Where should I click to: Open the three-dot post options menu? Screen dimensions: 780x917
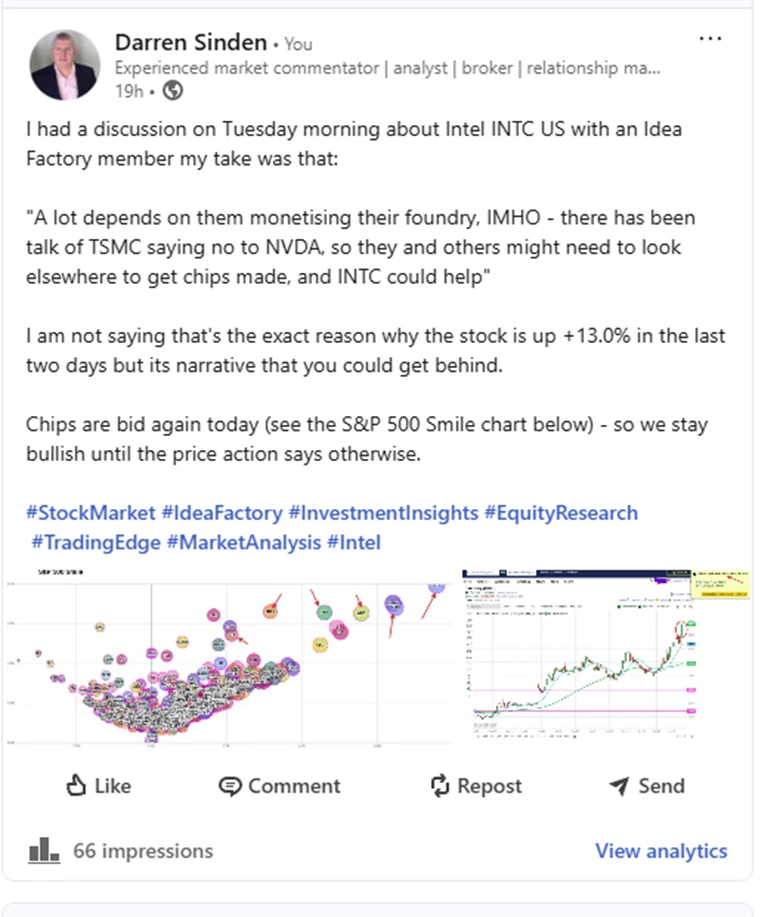click(x=711, y=38)
